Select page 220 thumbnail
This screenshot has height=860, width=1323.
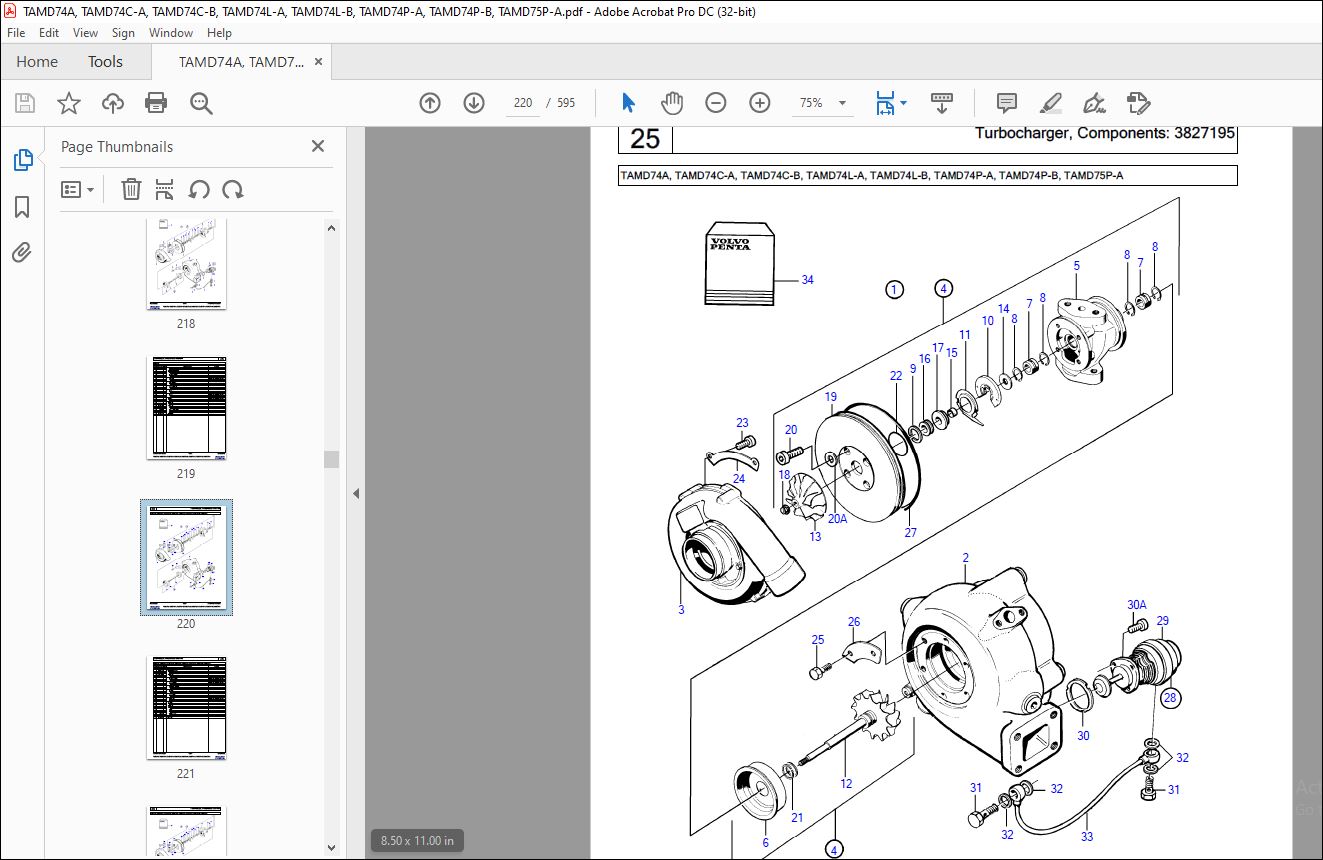click(x=186, y=557)
